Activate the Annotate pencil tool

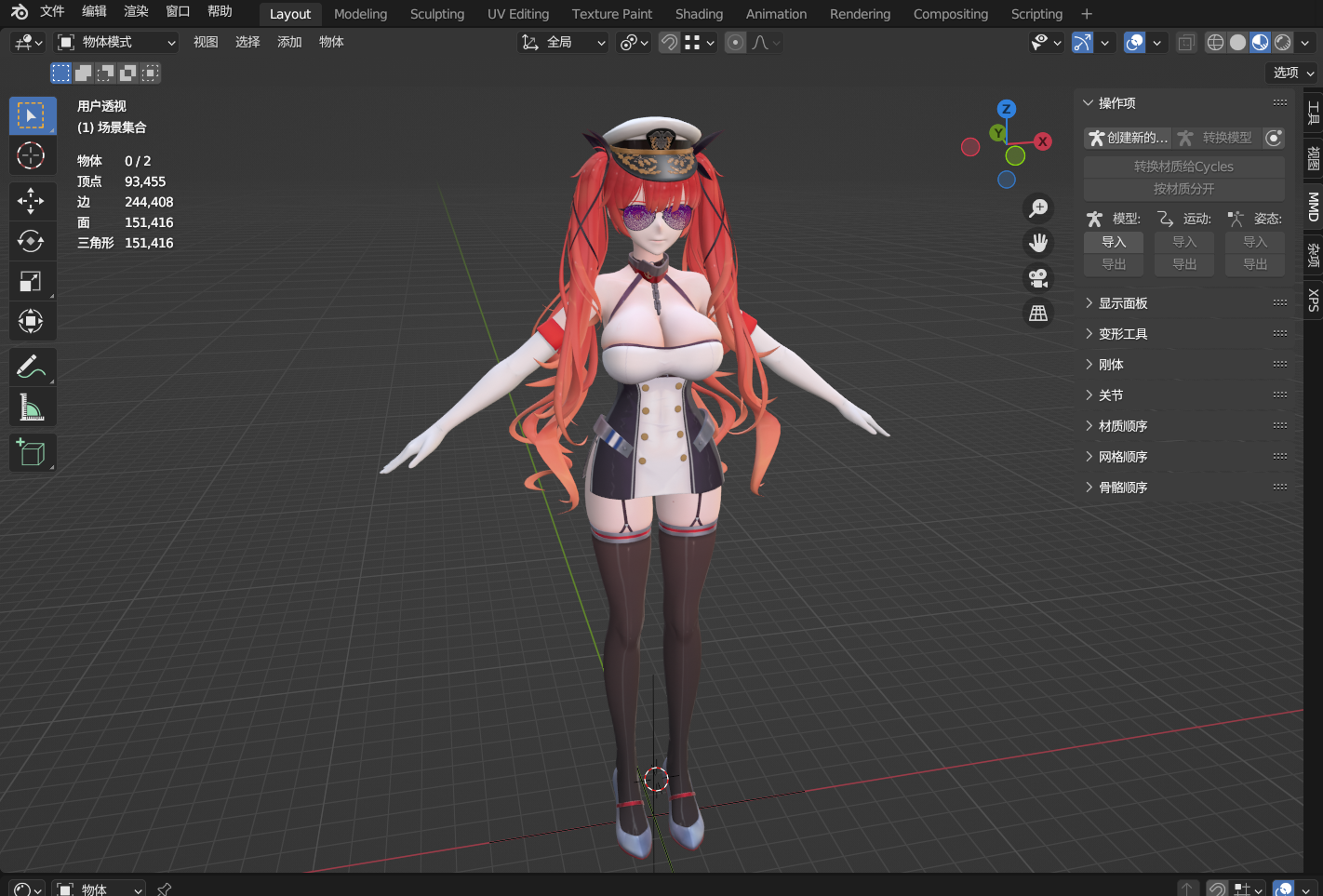coord(33,367)
